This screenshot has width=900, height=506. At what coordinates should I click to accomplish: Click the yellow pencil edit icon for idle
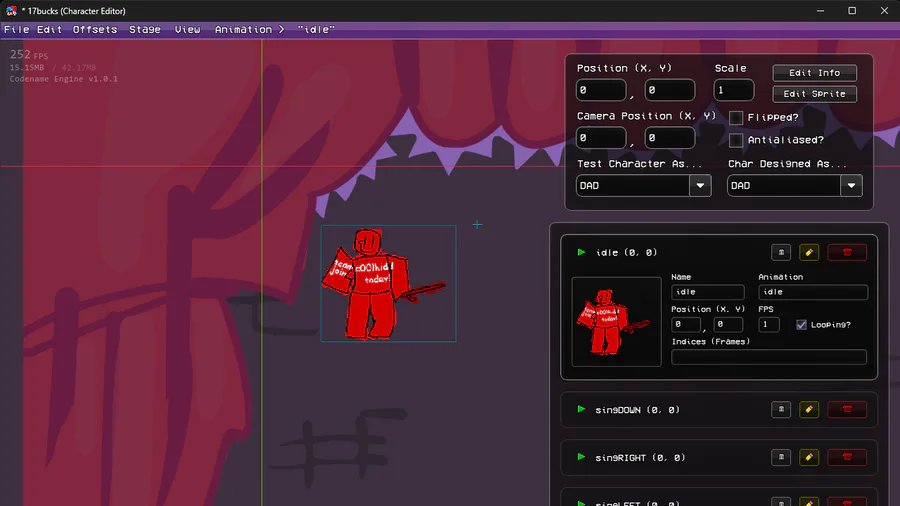coord(809,252)
